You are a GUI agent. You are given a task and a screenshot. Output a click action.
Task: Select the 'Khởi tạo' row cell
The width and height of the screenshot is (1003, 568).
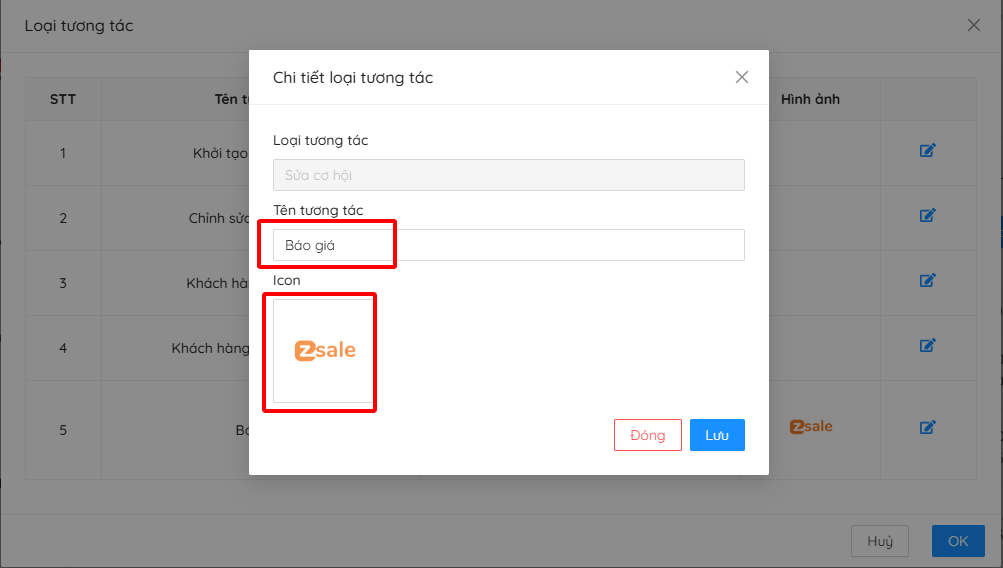(220, 153)
